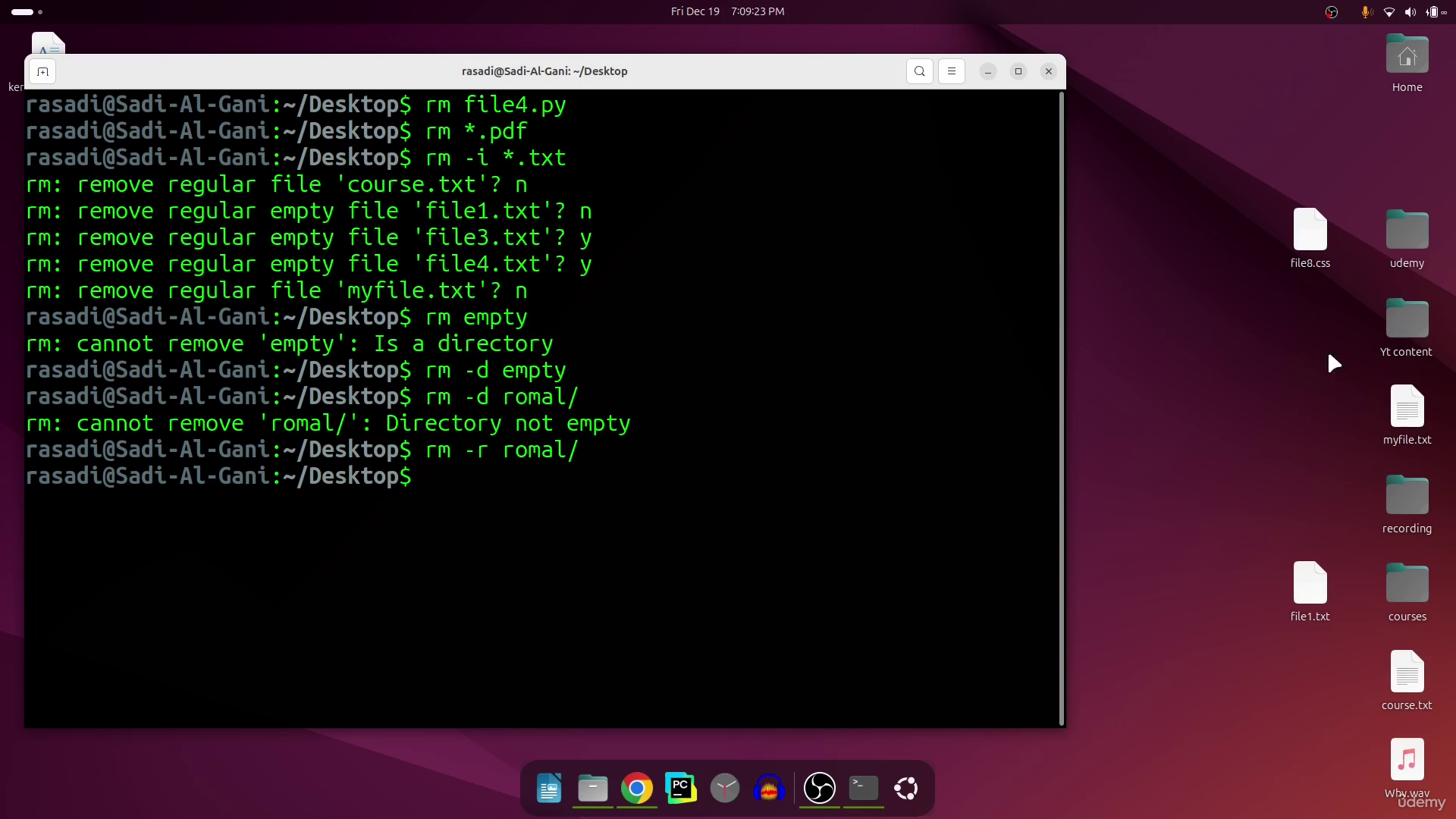
Task: Click the terminal title text
Action: point(544,71)
